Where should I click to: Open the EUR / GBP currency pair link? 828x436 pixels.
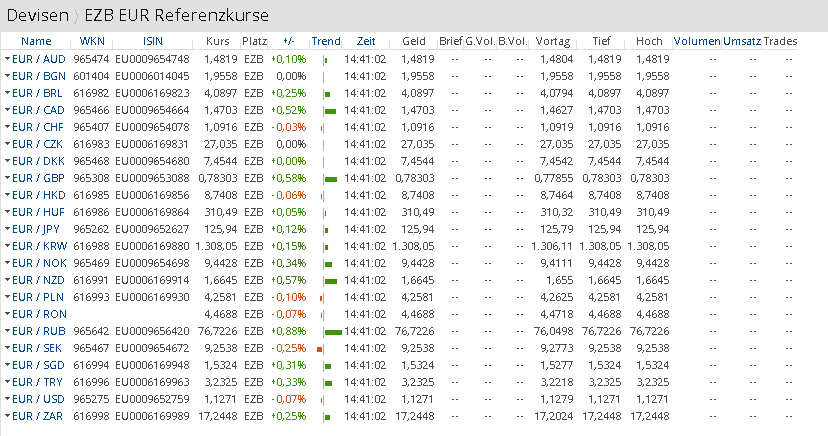(38, 178)
